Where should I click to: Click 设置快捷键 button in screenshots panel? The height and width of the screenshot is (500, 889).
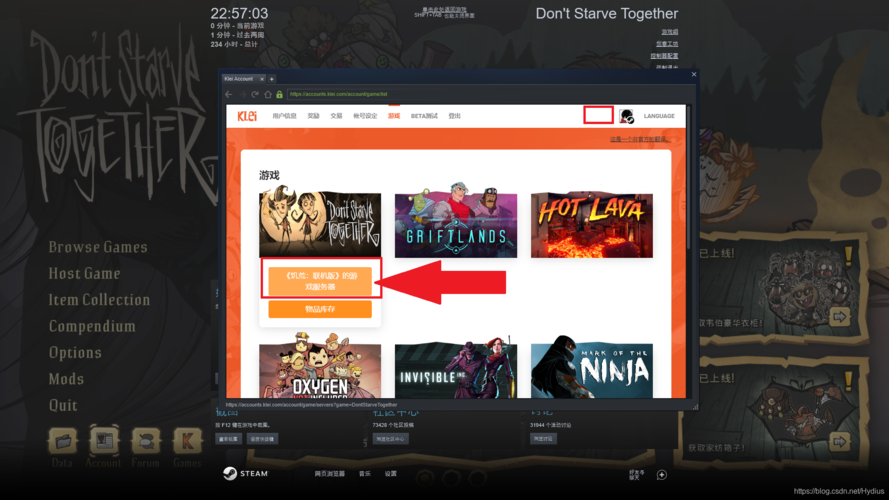coord(263,439)
